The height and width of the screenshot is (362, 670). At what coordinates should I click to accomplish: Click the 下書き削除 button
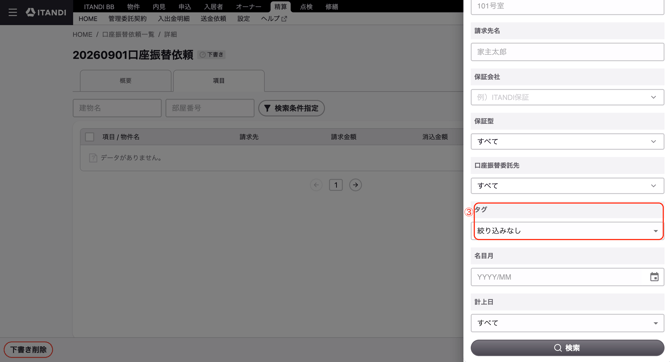pyautogui.click(x=28, y=350)
